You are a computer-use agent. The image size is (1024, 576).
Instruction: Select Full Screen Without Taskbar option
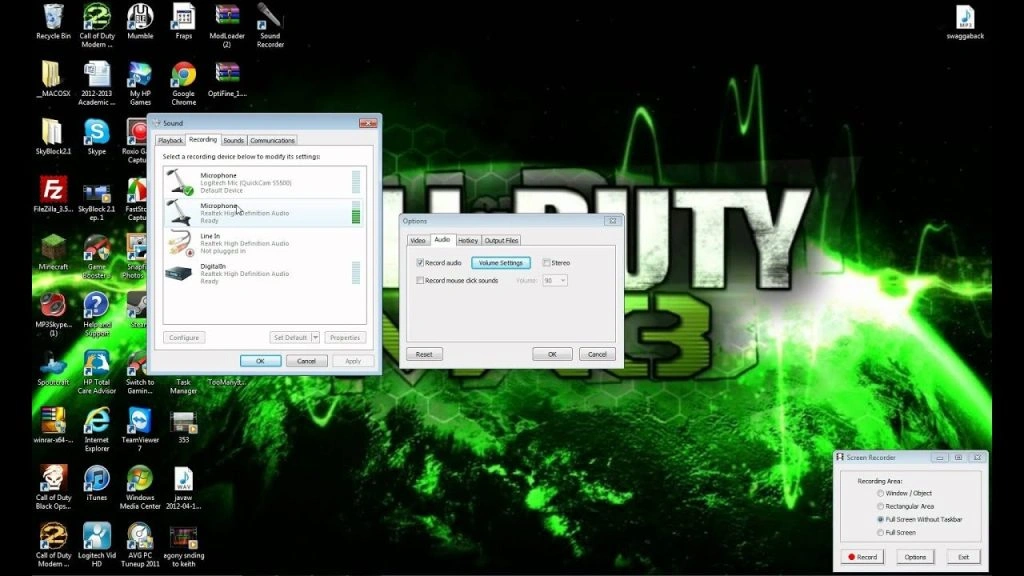point(880,519)
